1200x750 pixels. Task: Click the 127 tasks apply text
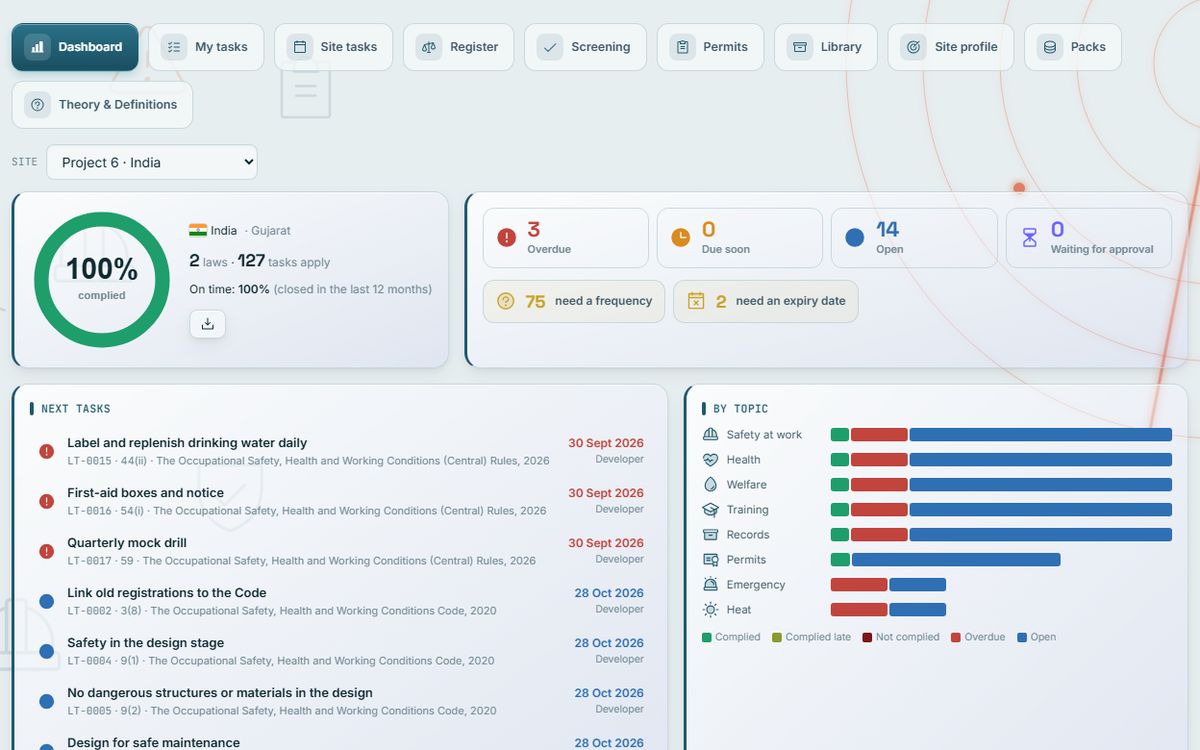[x=284, y=261]
